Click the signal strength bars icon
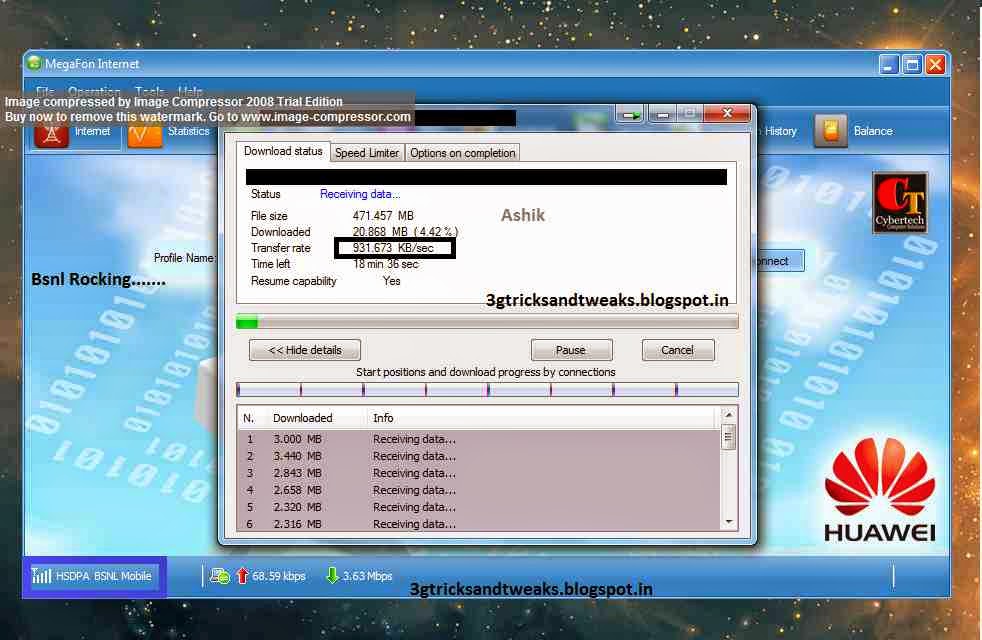The image size is (982, 640). coord(41,575)
